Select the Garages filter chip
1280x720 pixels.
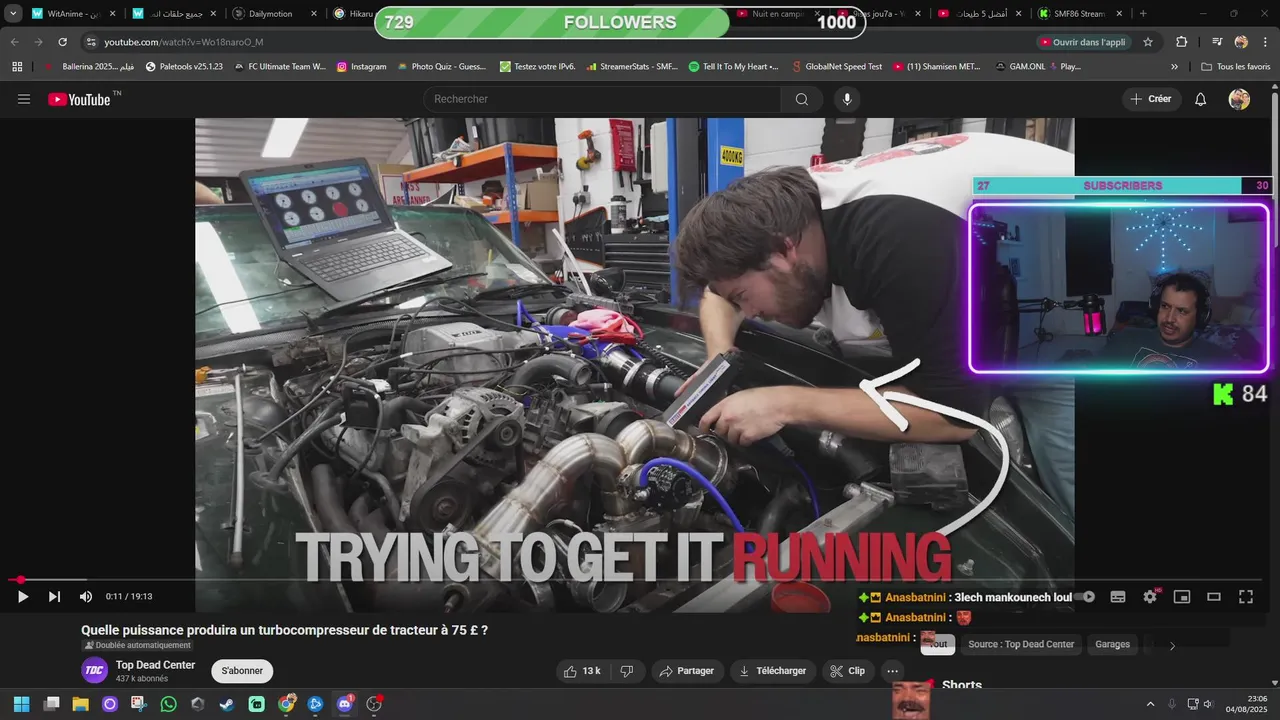(x=1112, y=645)
